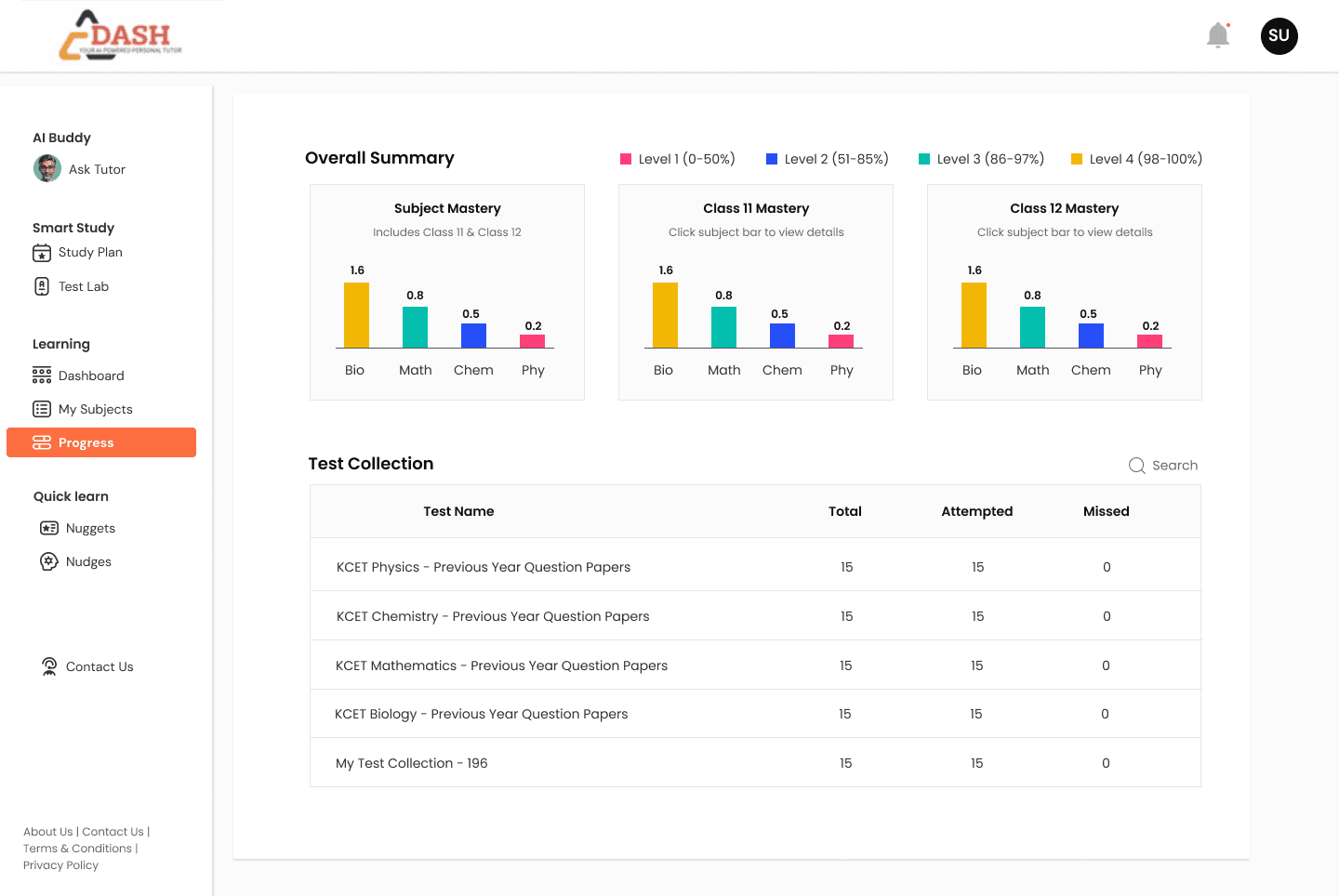Click Chem bar in Class 11 Mastery

pyautogui.click(x=782, y=336)
